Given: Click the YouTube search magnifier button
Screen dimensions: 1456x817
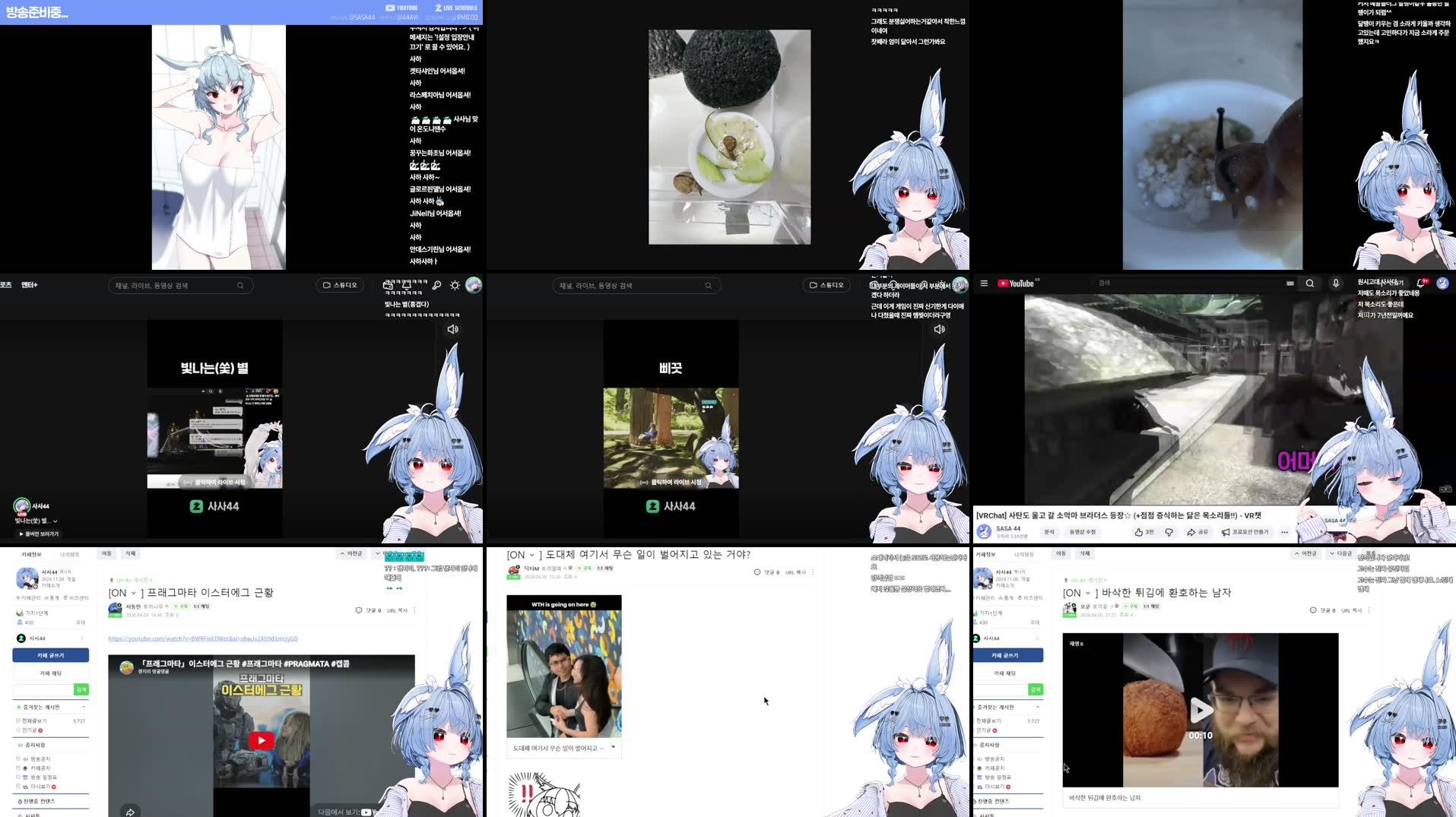Looking at the screenshot, I should click(1310, 283).
